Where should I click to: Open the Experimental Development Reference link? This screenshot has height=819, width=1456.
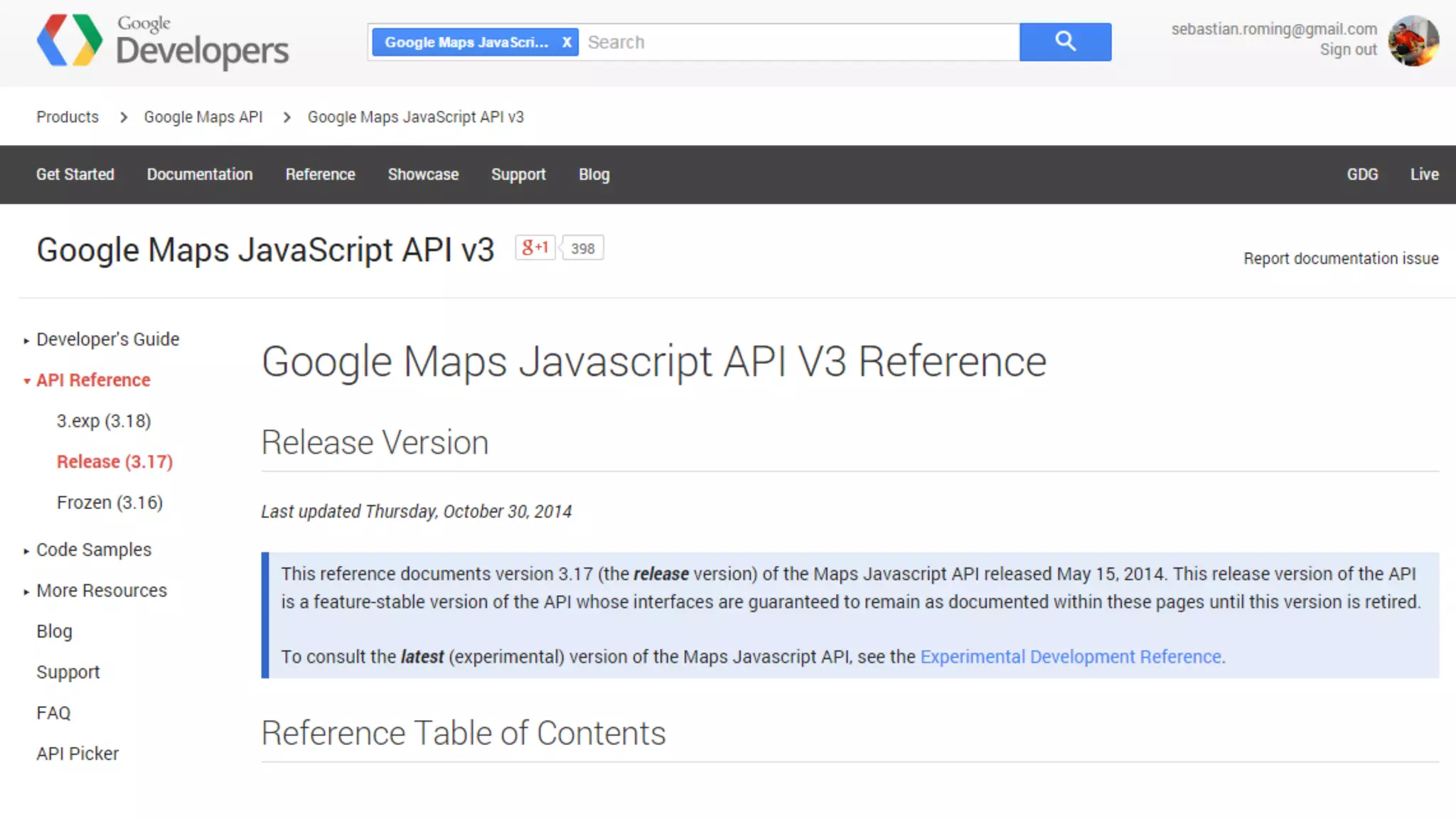1071,656
